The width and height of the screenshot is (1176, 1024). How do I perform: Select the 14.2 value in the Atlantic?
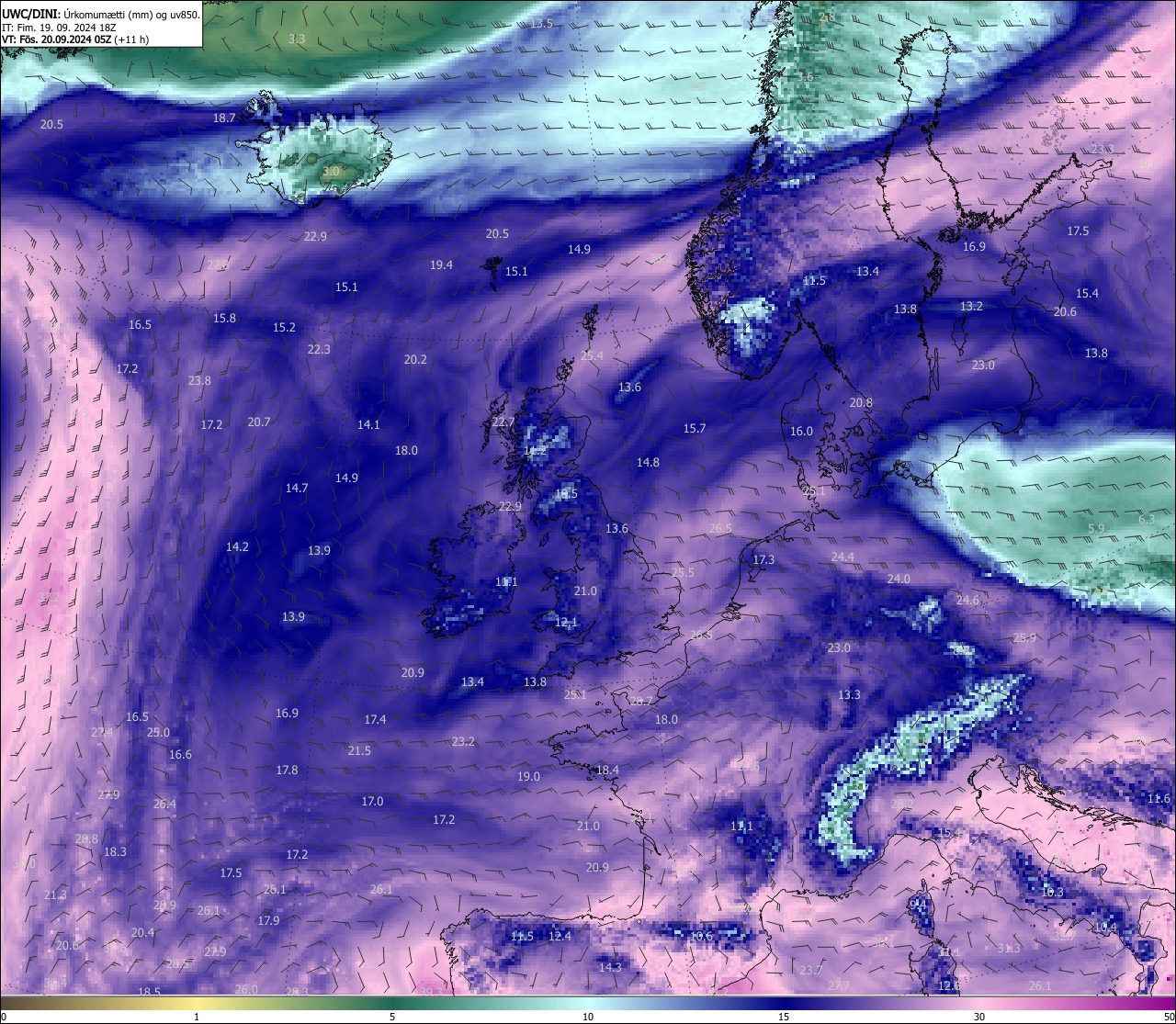237,547
